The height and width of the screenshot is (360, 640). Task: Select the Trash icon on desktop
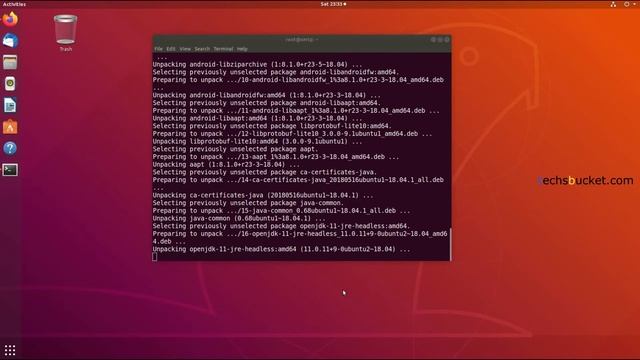pos(65,33)
